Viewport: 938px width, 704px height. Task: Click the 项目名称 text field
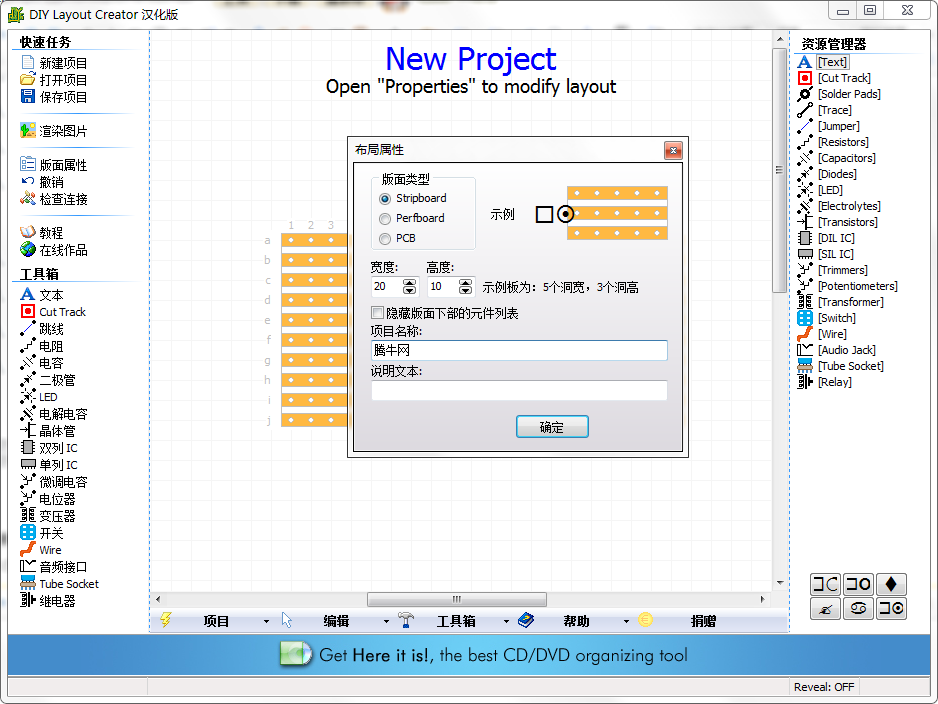518,350
